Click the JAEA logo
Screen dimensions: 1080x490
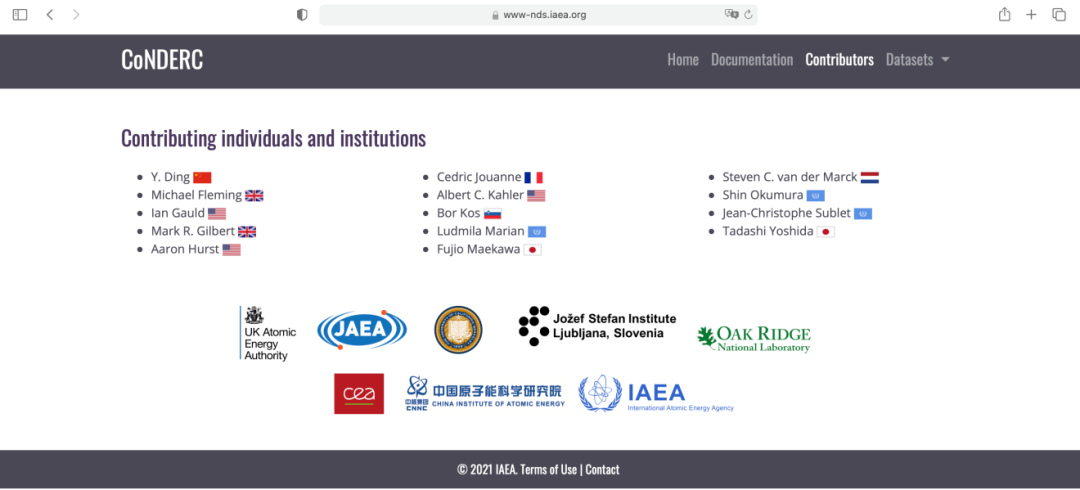click(x=362, y=330)
